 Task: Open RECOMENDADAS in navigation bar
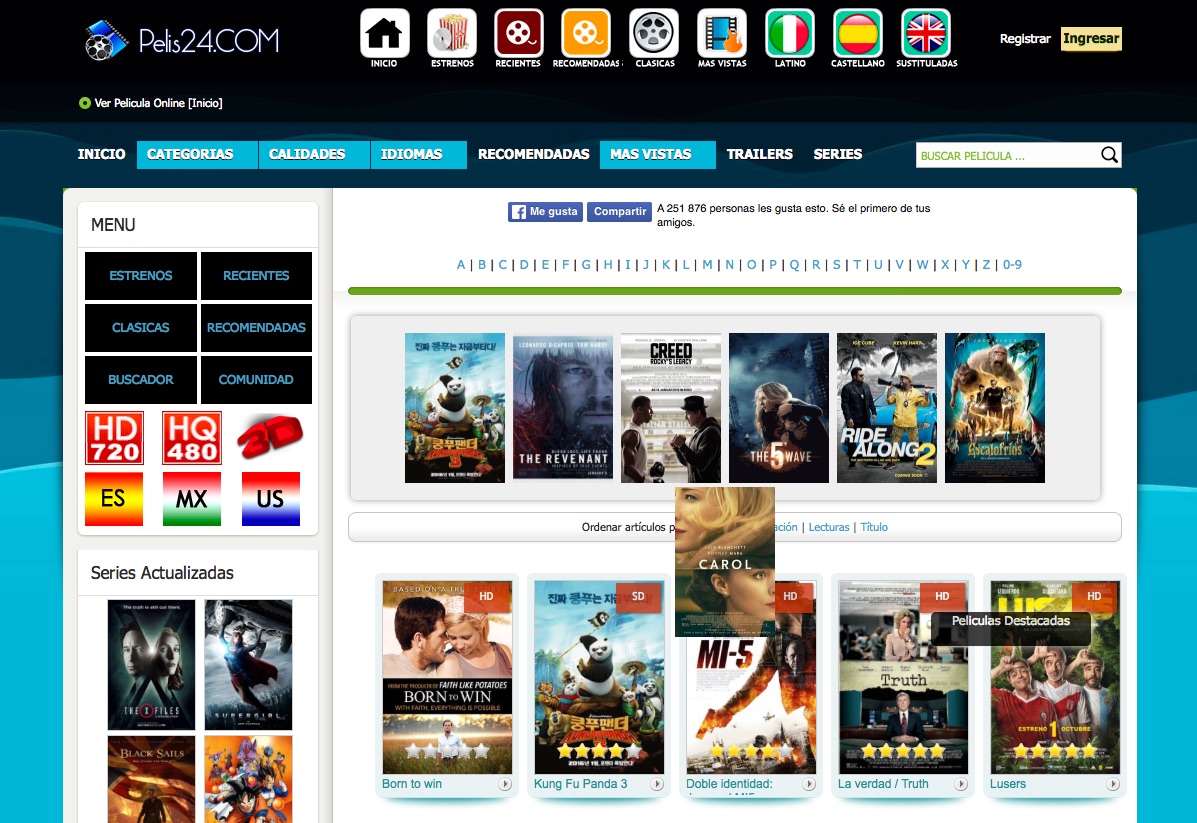[534, 154]
